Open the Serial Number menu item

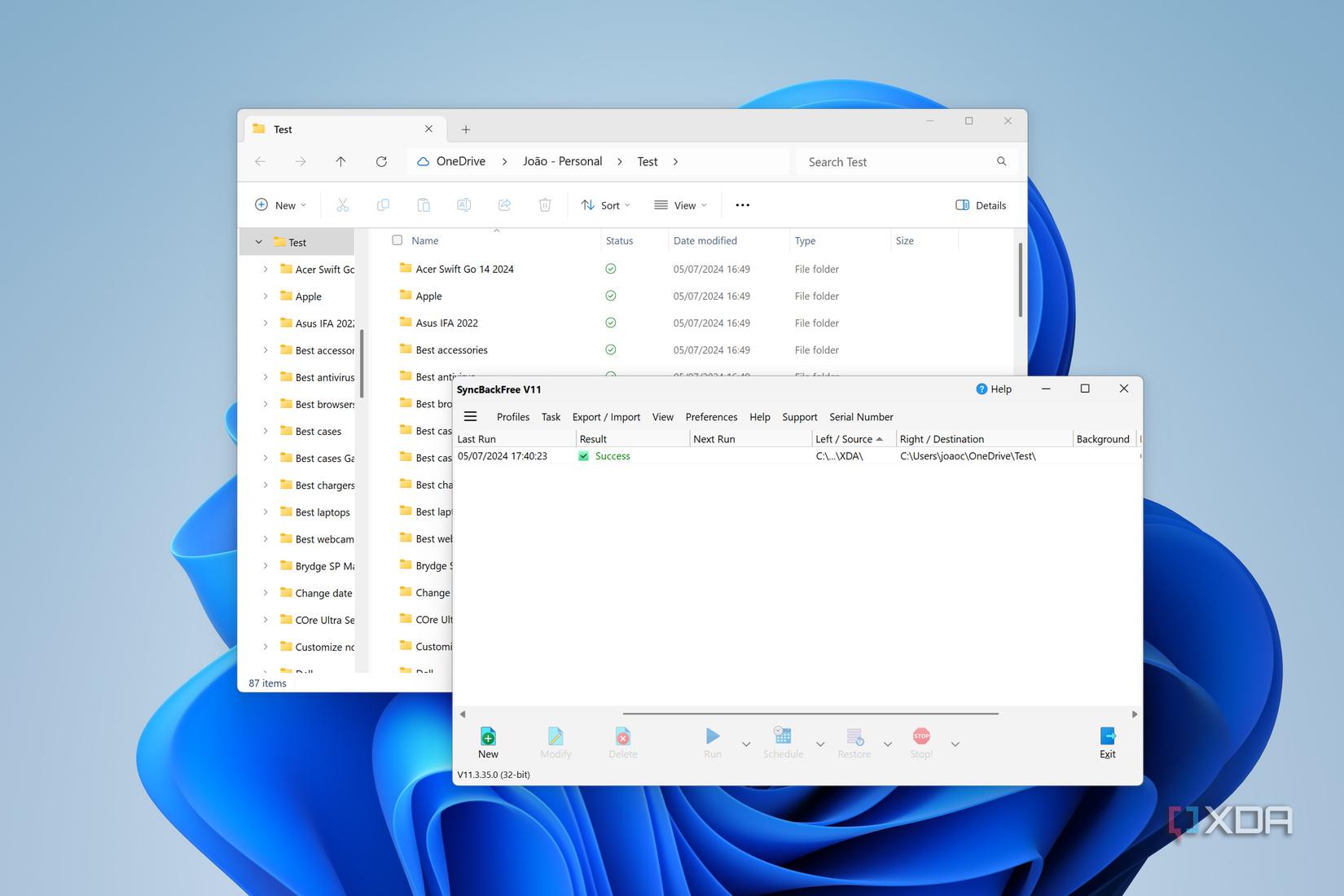(861, 417)
